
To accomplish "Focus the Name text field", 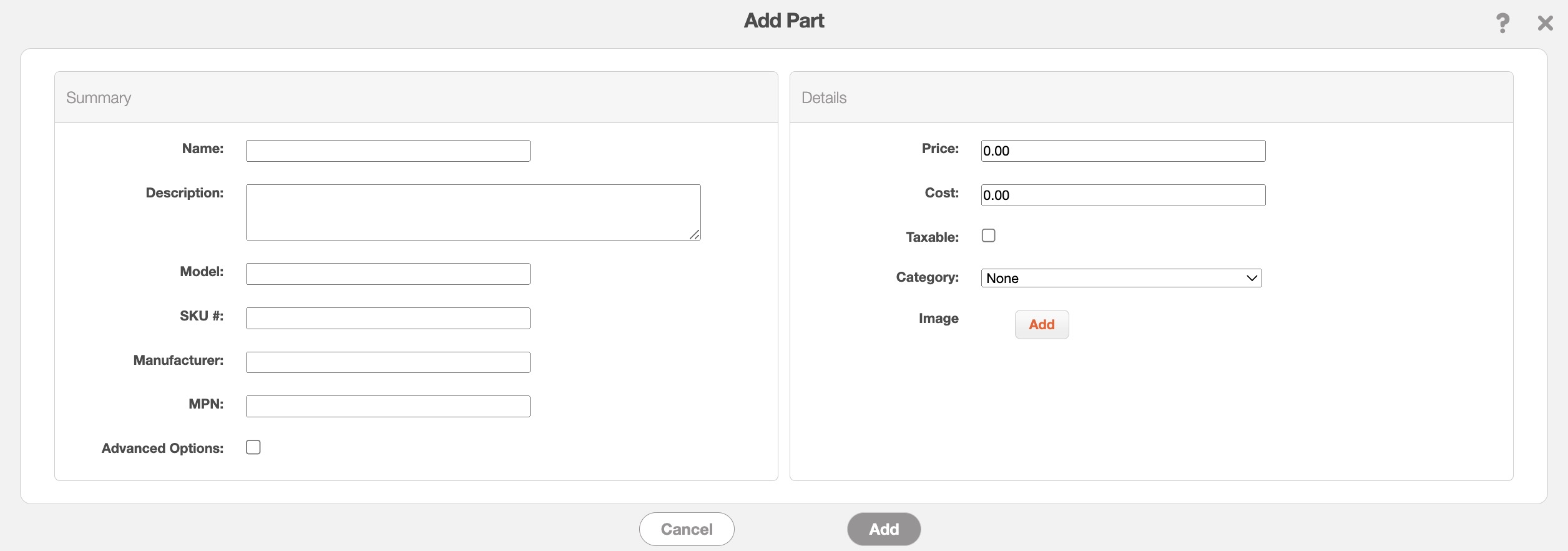I will point(388,151).
